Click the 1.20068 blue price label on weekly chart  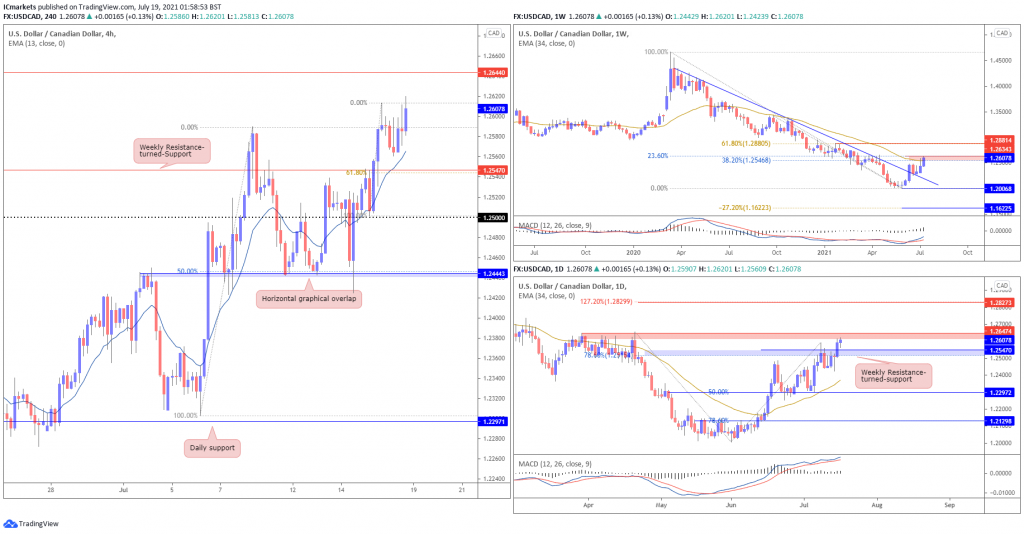point(998,188)
